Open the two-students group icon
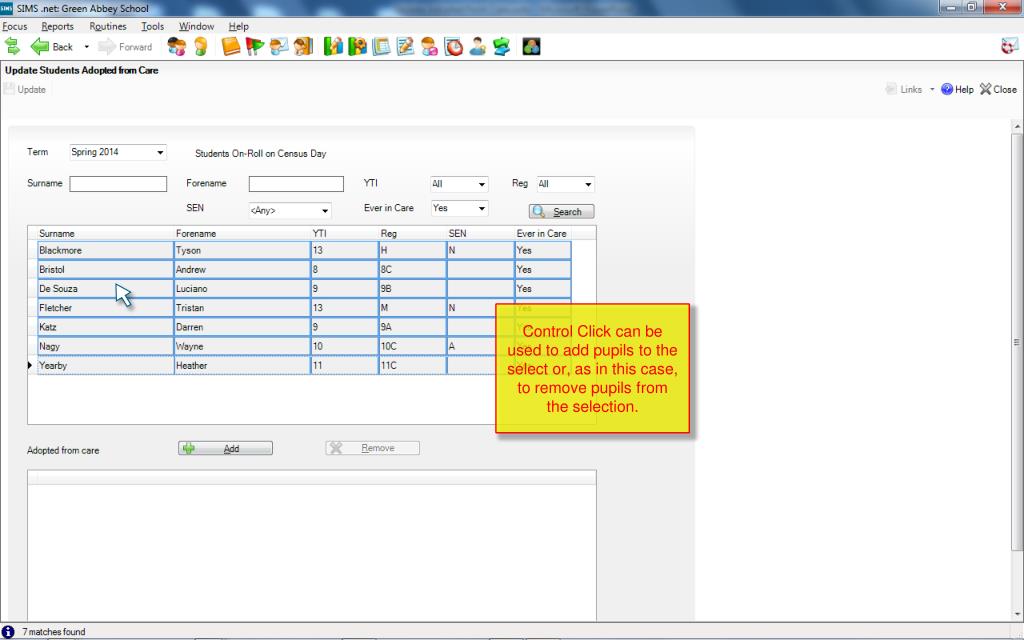This screenshot has height=640, width=1024. click(176, 46)
